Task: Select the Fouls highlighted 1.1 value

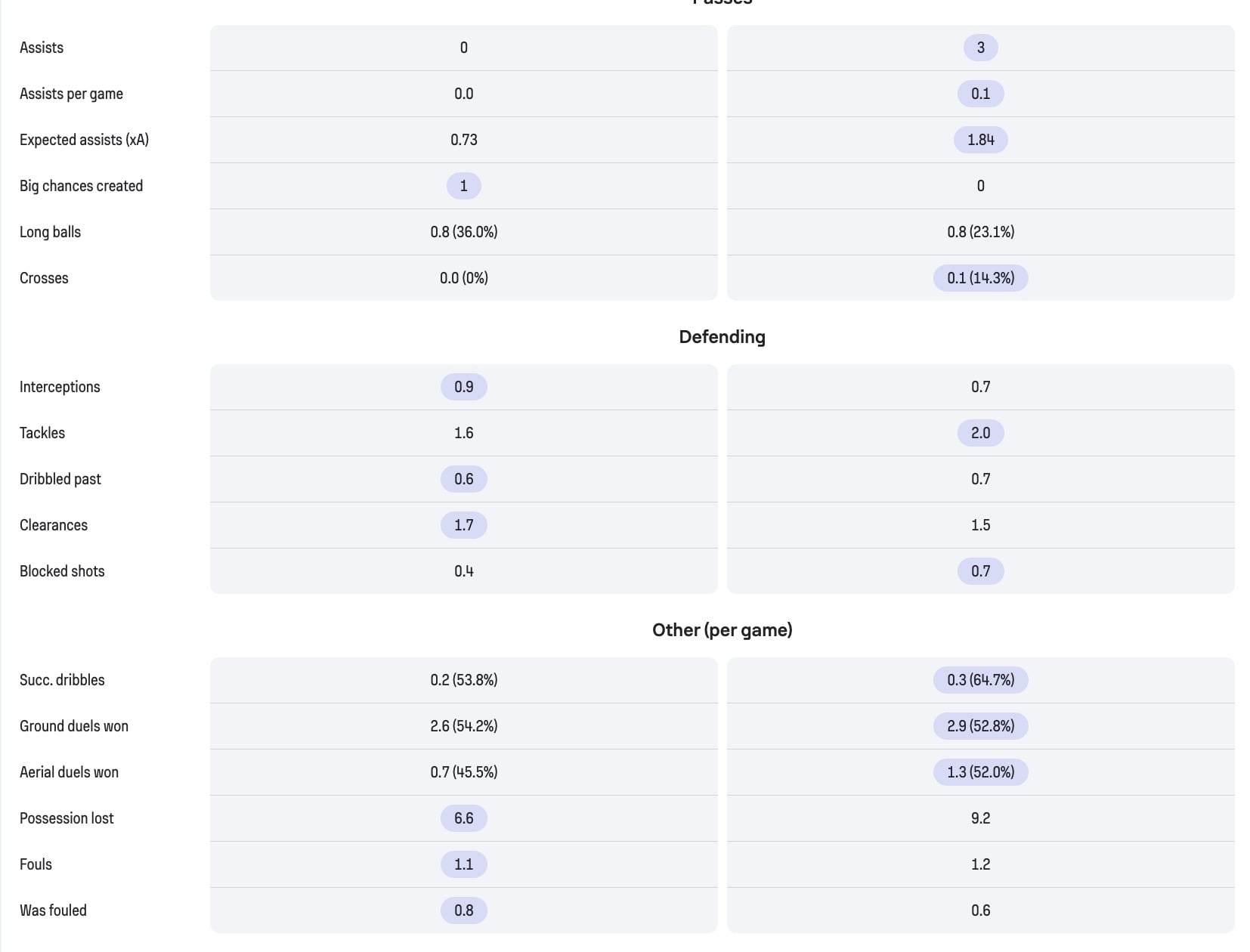Action: (463, 864)
